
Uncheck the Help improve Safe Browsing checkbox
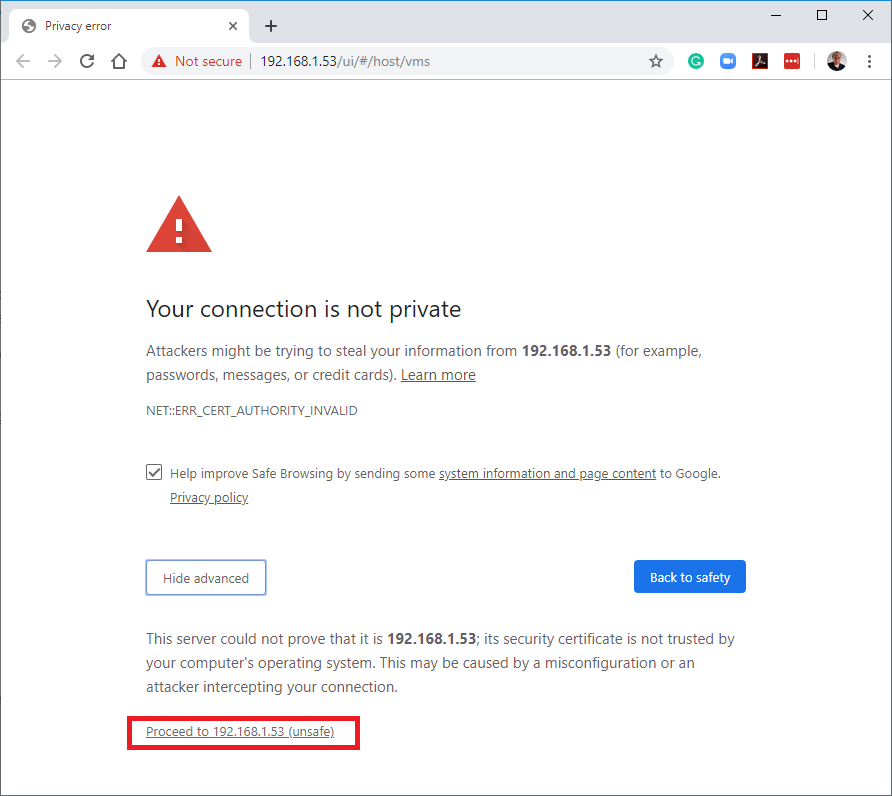154,473
